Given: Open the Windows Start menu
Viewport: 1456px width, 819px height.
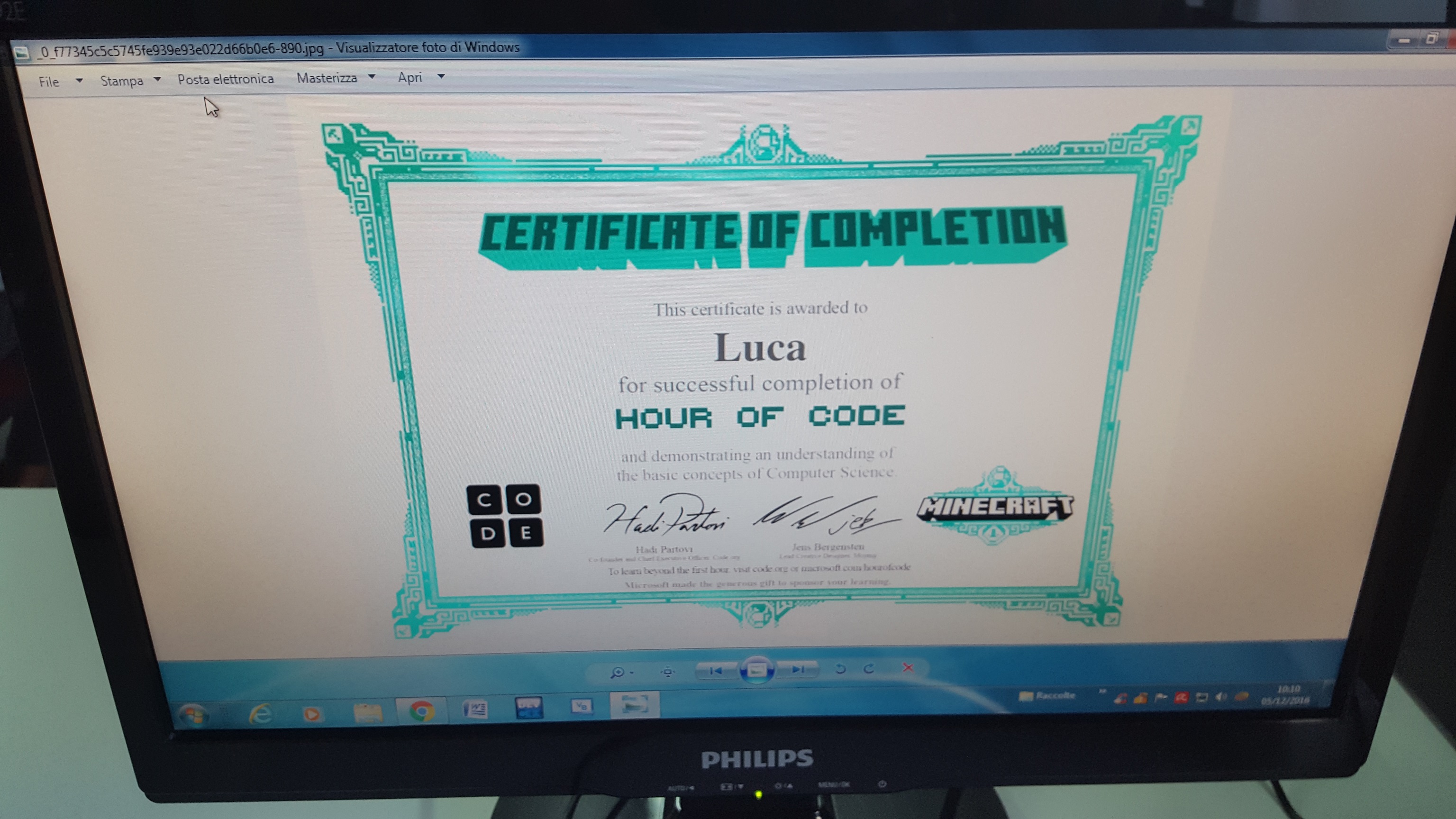Looking at the screenshot, I should click(194, 716).
